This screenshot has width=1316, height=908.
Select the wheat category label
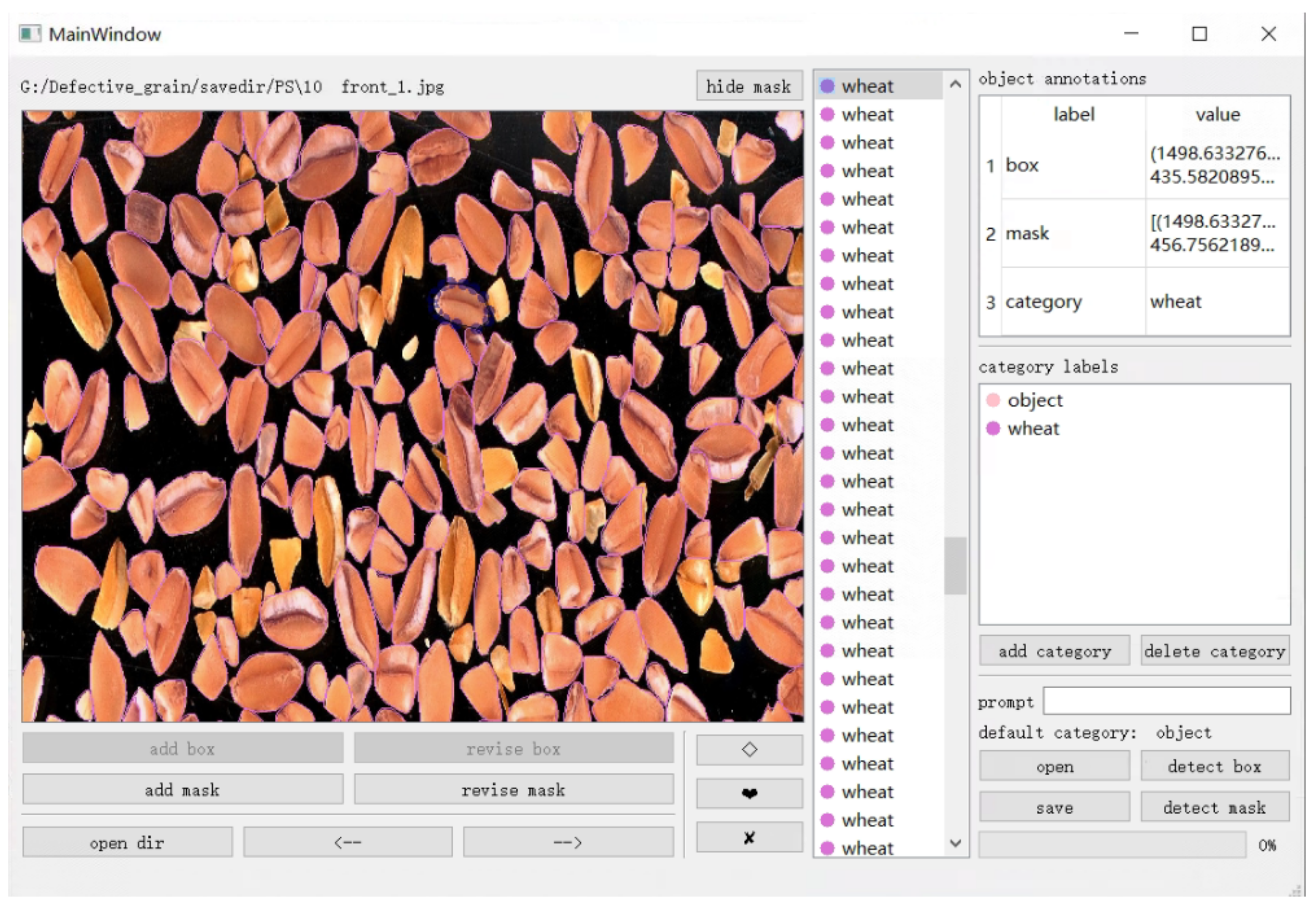1033,428
